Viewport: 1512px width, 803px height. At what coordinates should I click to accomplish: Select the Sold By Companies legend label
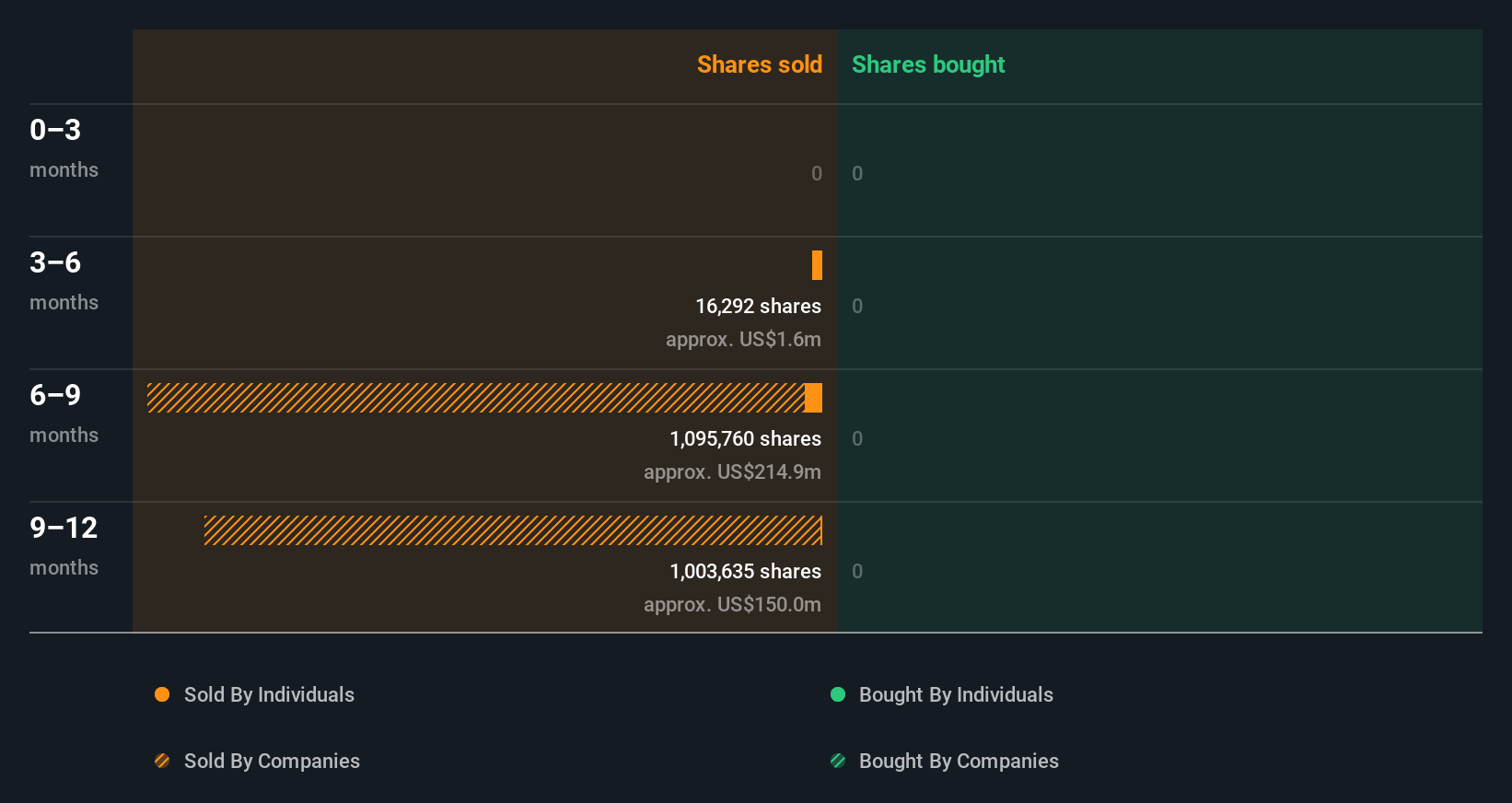(272, 762)
